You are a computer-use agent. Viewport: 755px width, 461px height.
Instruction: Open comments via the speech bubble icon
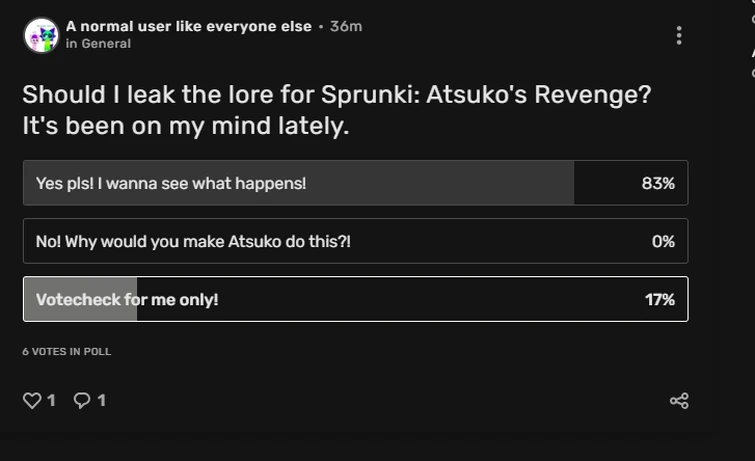82,401
